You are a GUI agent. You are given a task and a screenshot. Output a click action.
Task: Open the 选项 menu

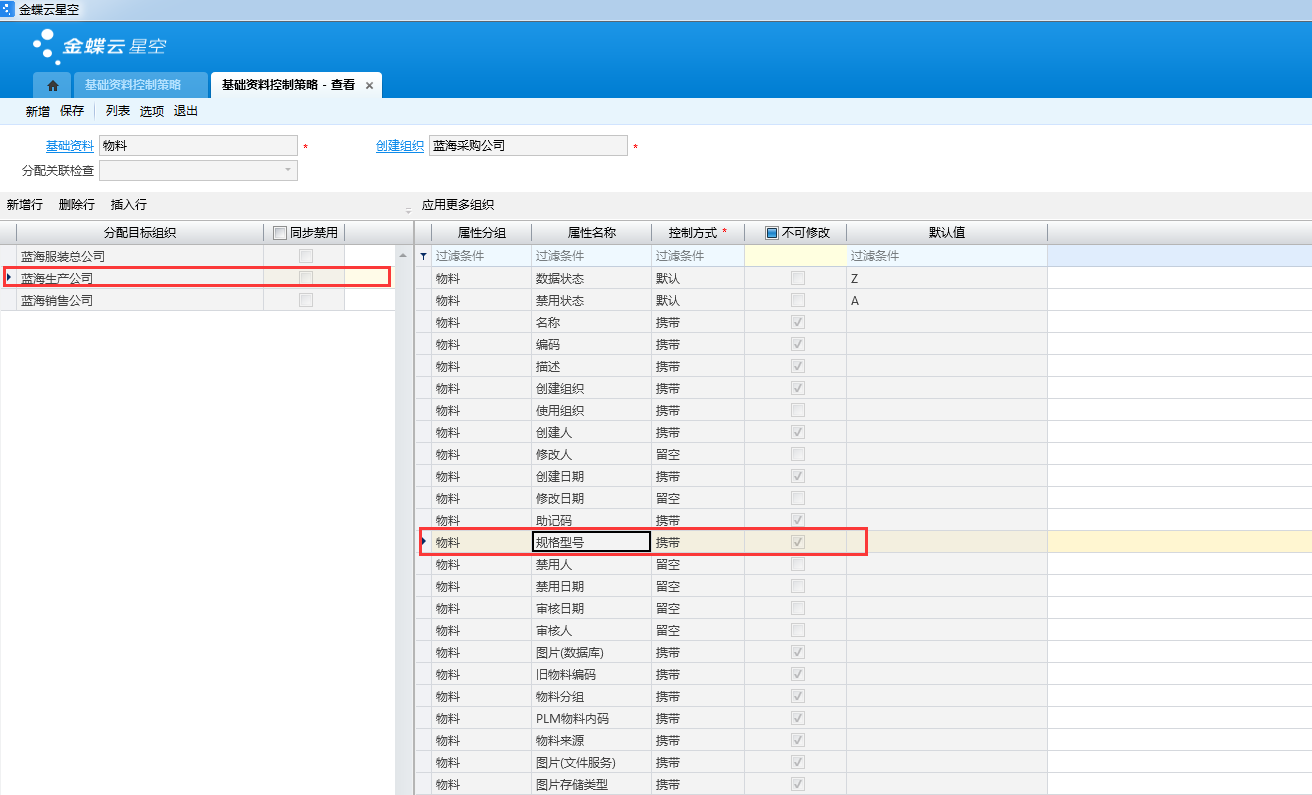152,111
